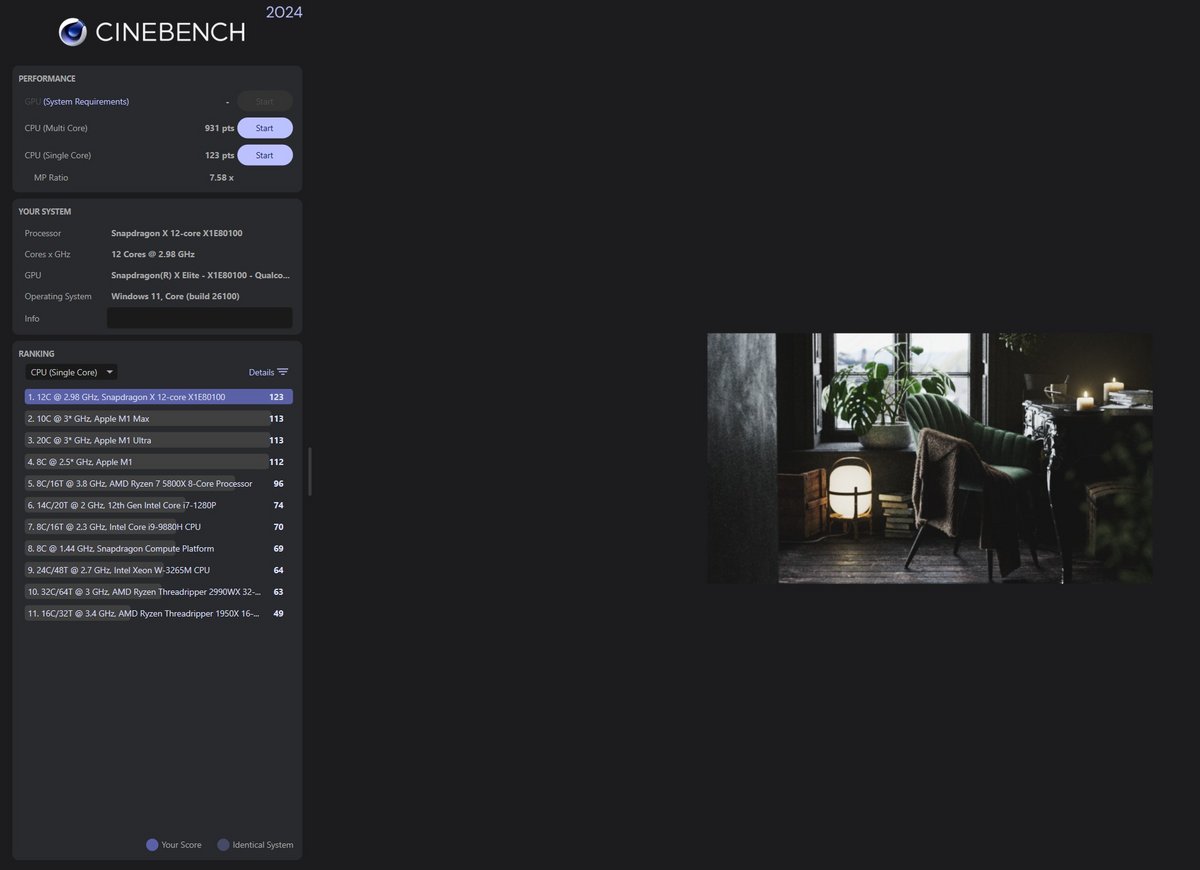Select the Threadripper 1950X ranking row

pos(159,614)
